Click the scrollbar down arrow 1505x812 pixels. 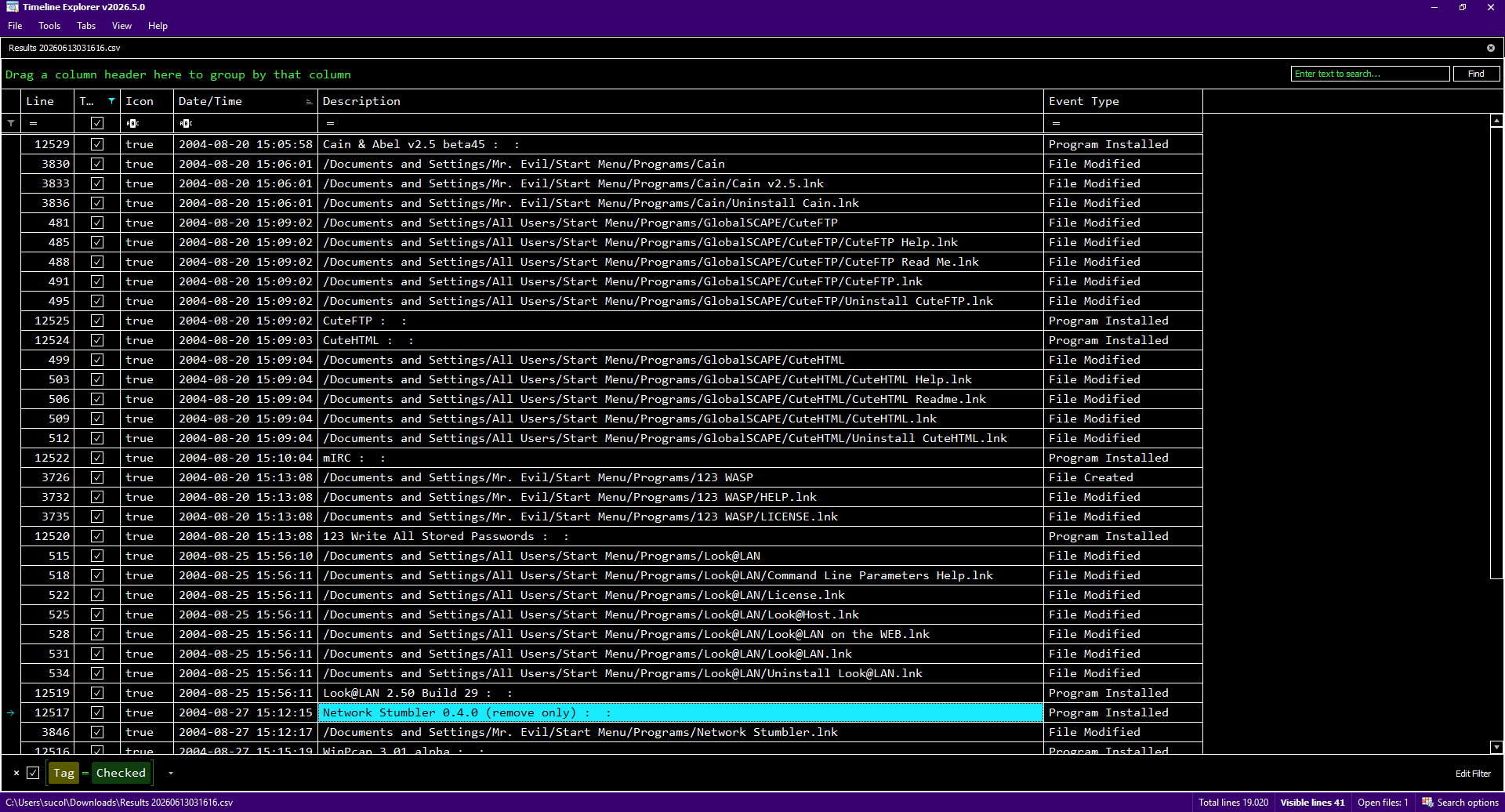pos(1496,748)
